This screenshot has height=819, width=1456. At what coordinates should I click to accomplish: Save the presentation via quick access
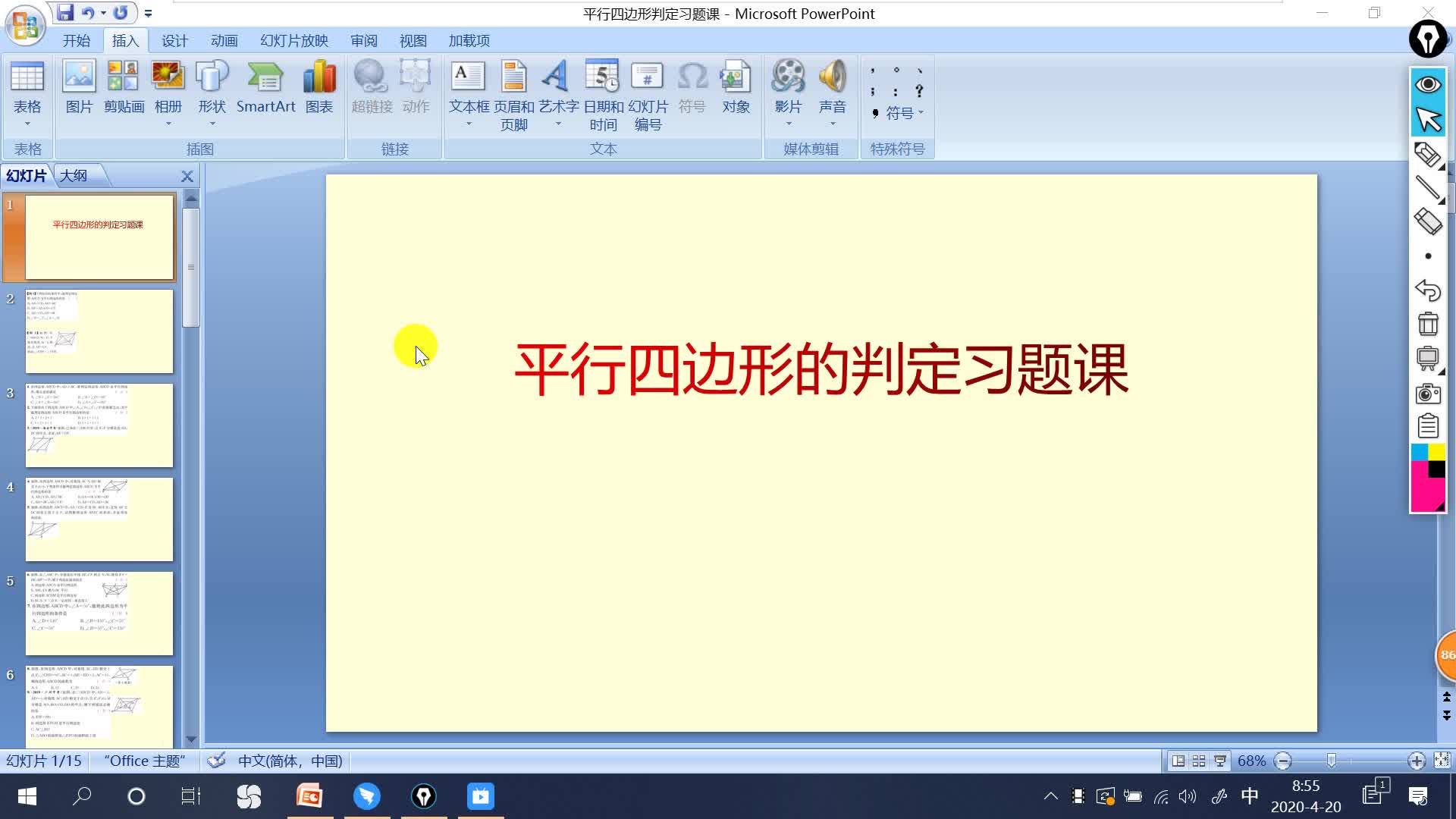[65, 13]
